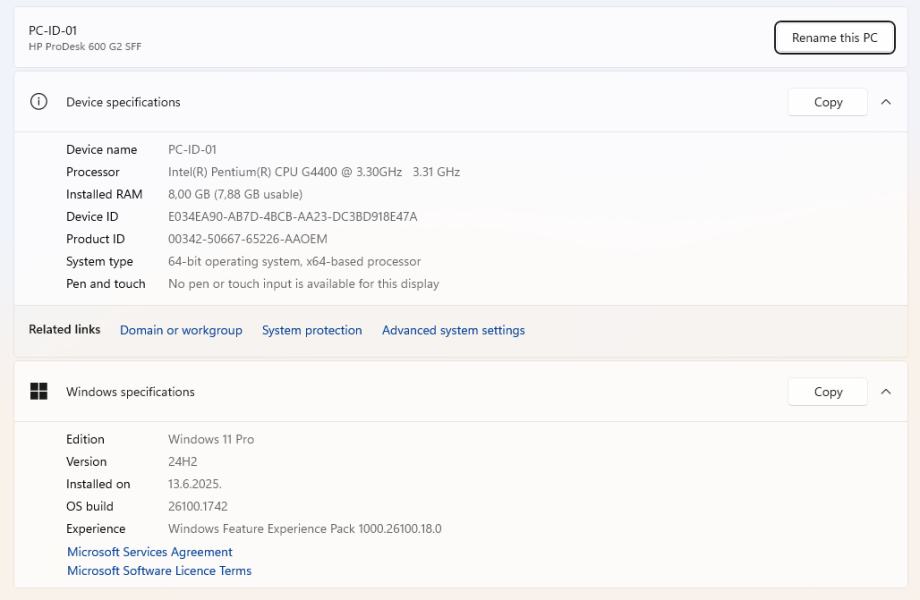
Task: Click the Related links label
Action: click(65, 329)
